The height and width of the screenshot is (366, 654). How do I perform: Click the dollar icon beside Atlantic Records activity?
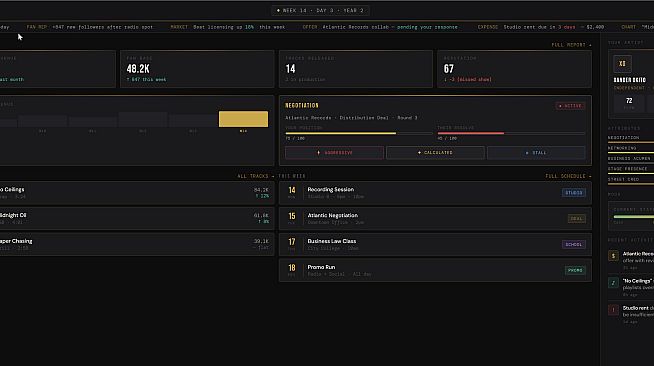click(613, 256)
